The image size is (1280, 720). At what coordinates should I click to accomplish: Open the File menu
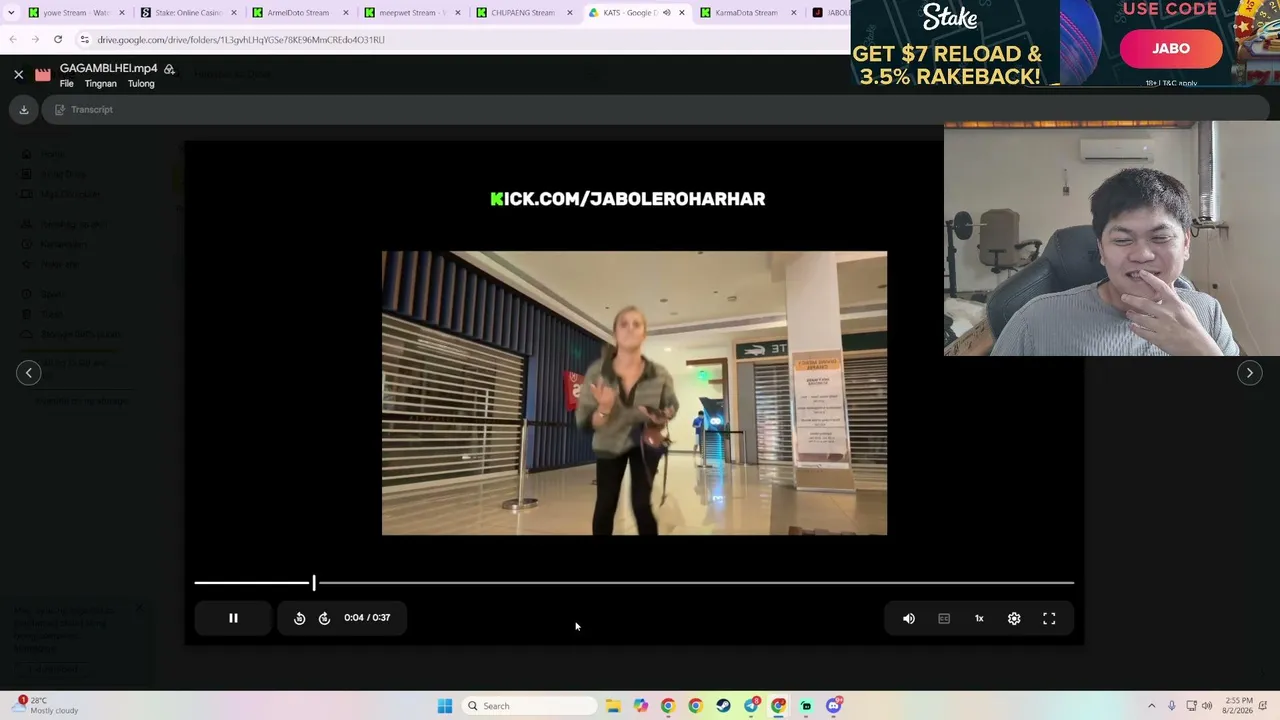pyautogui.click(x=67, y=84)
